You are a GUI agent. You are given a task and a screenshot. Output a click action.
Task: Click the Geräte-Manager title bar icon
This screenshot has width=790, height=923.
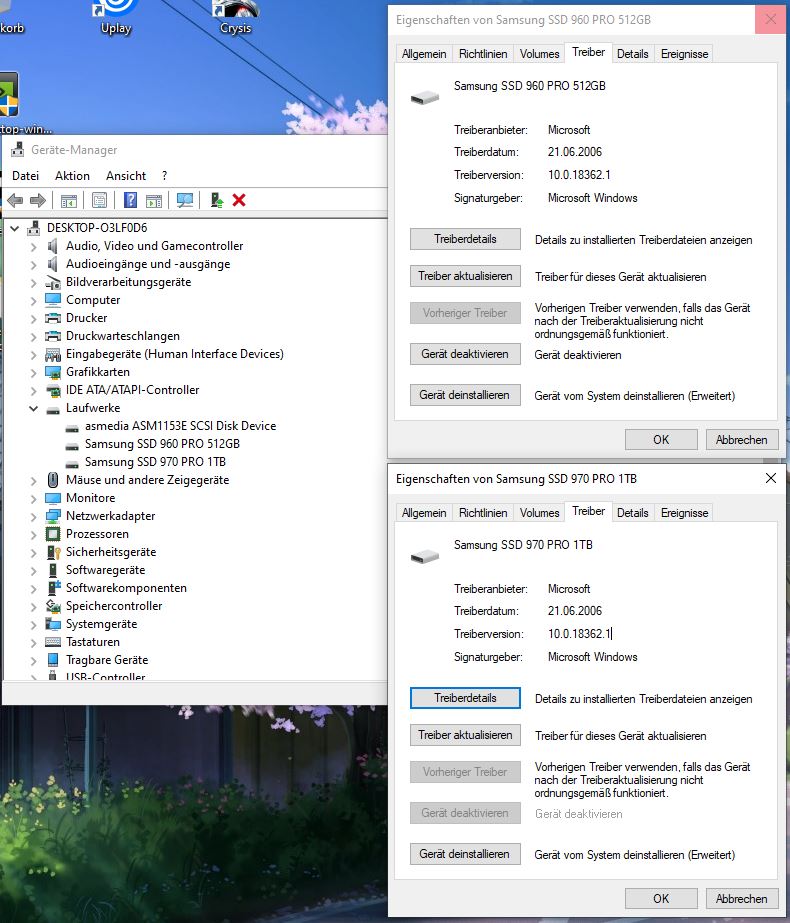pos(18,150)
